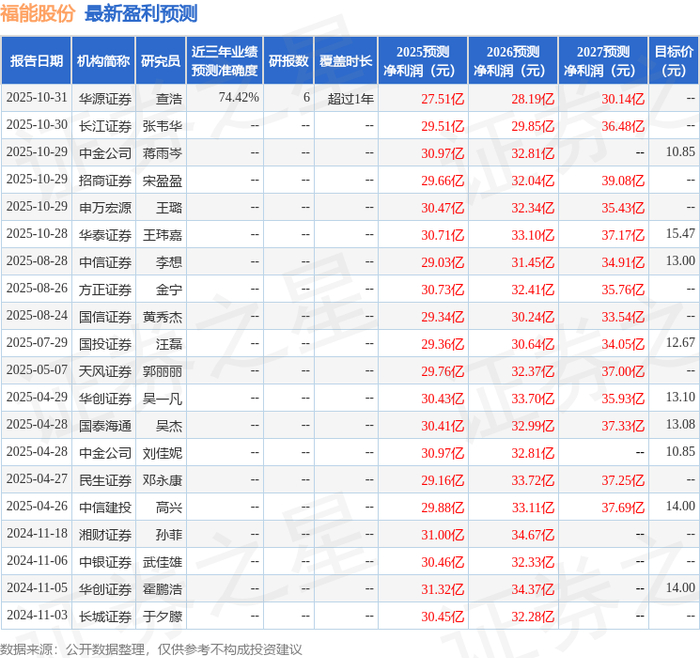Click the 27.51亿 profit value
The width and height of the screenshot is (700, 658).
(x=443, y=99)
